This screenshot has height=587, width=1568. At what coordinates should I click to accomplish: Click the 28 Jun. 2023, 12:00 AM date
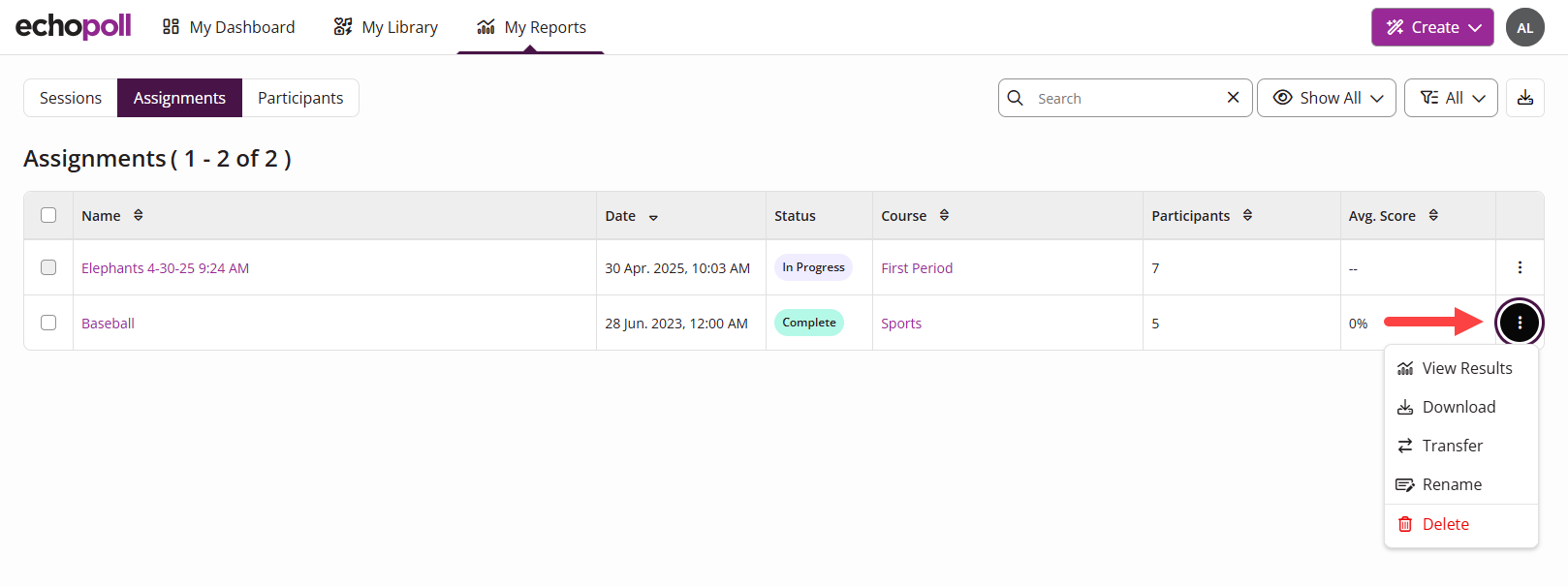(676, 324)
